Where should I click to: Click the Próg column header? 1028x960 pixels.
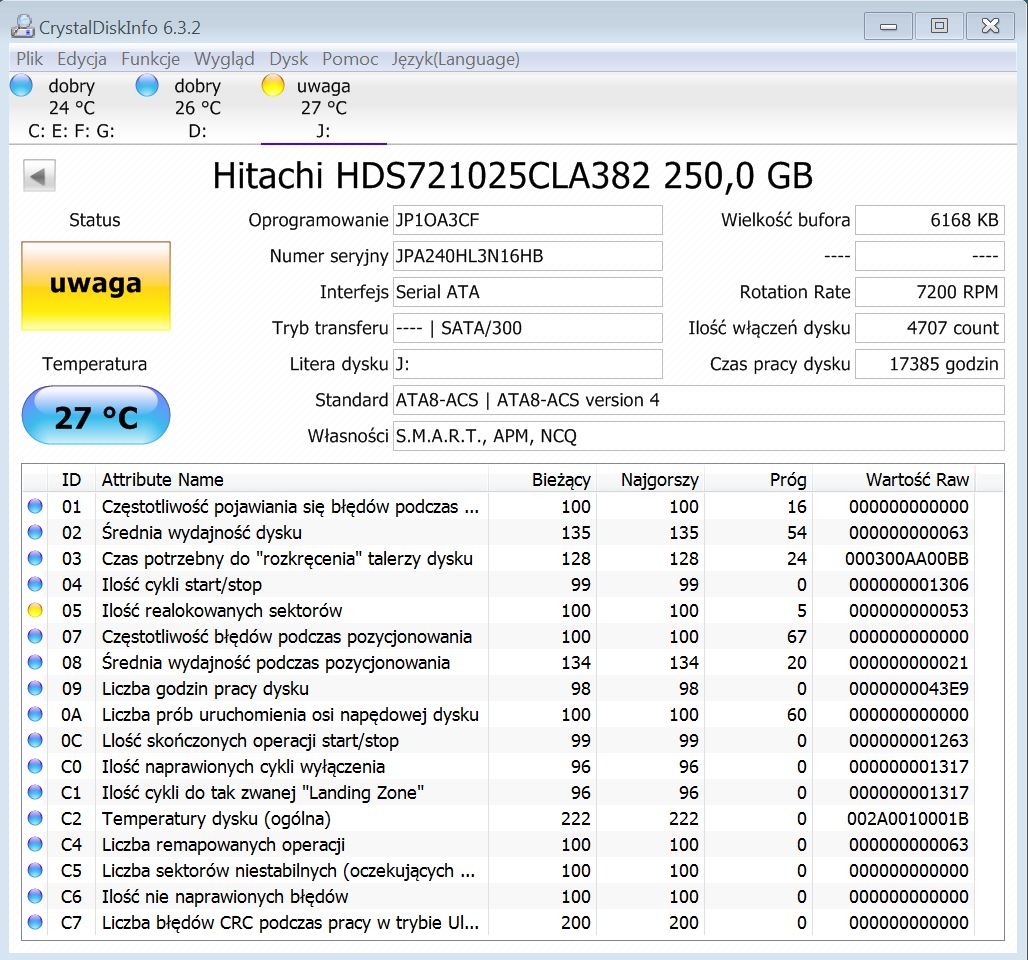[758, 479]
